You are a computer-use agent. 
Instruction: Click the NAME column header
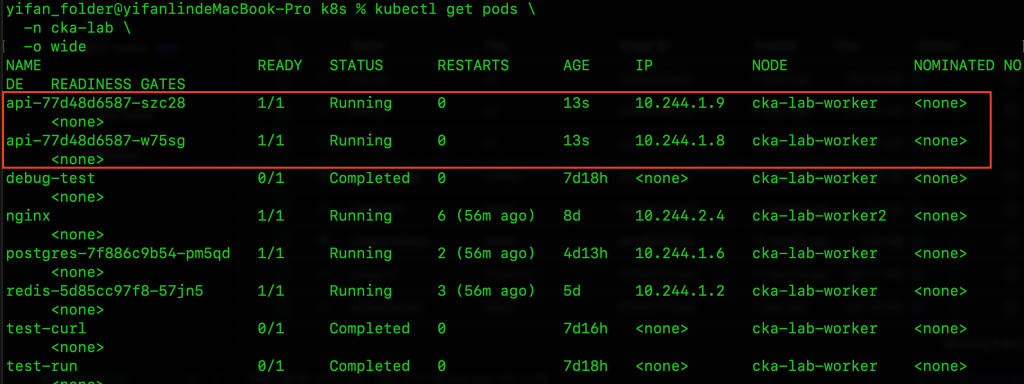coord(24,65)
